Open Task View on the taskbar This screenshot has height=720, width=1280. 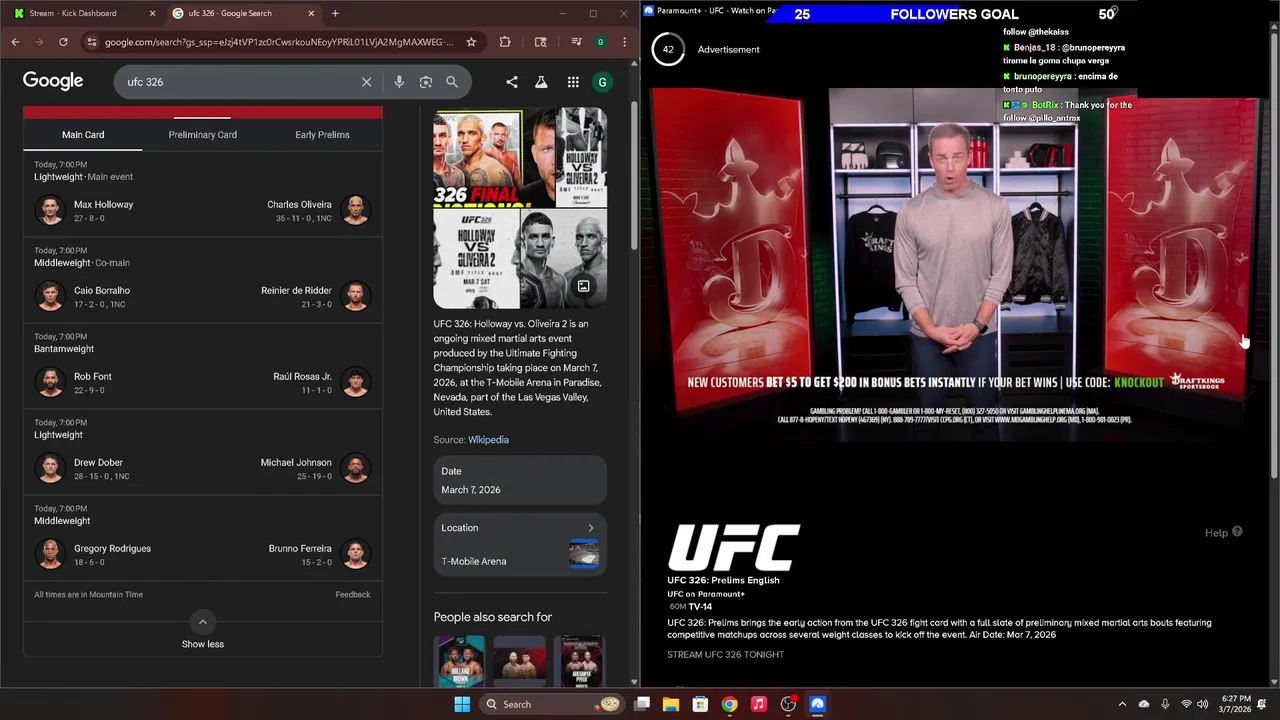click(642, 704)
